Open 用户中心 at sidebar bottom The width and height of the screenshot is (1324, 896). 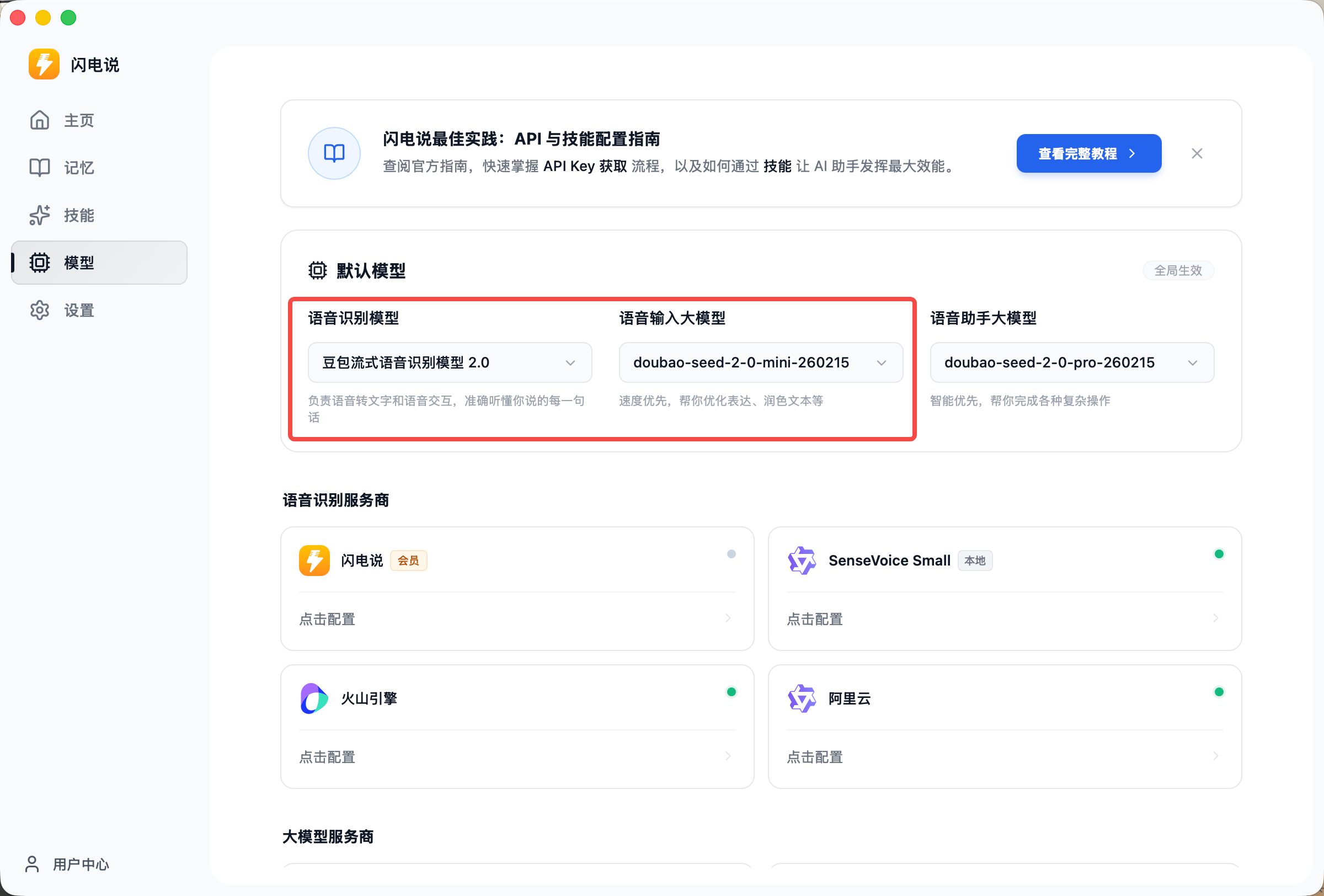pos(67,864)
